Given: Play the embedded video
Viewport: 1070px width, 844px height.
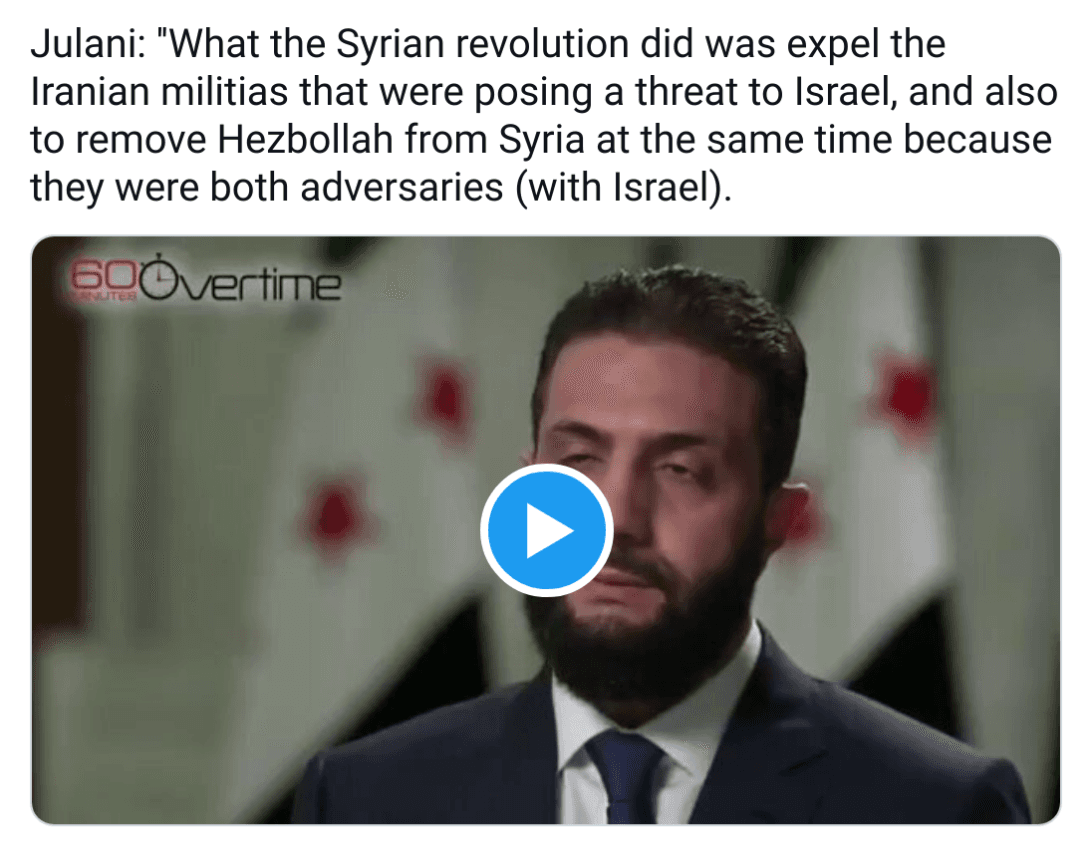Looking at the screenshot, I should point(547,530).
